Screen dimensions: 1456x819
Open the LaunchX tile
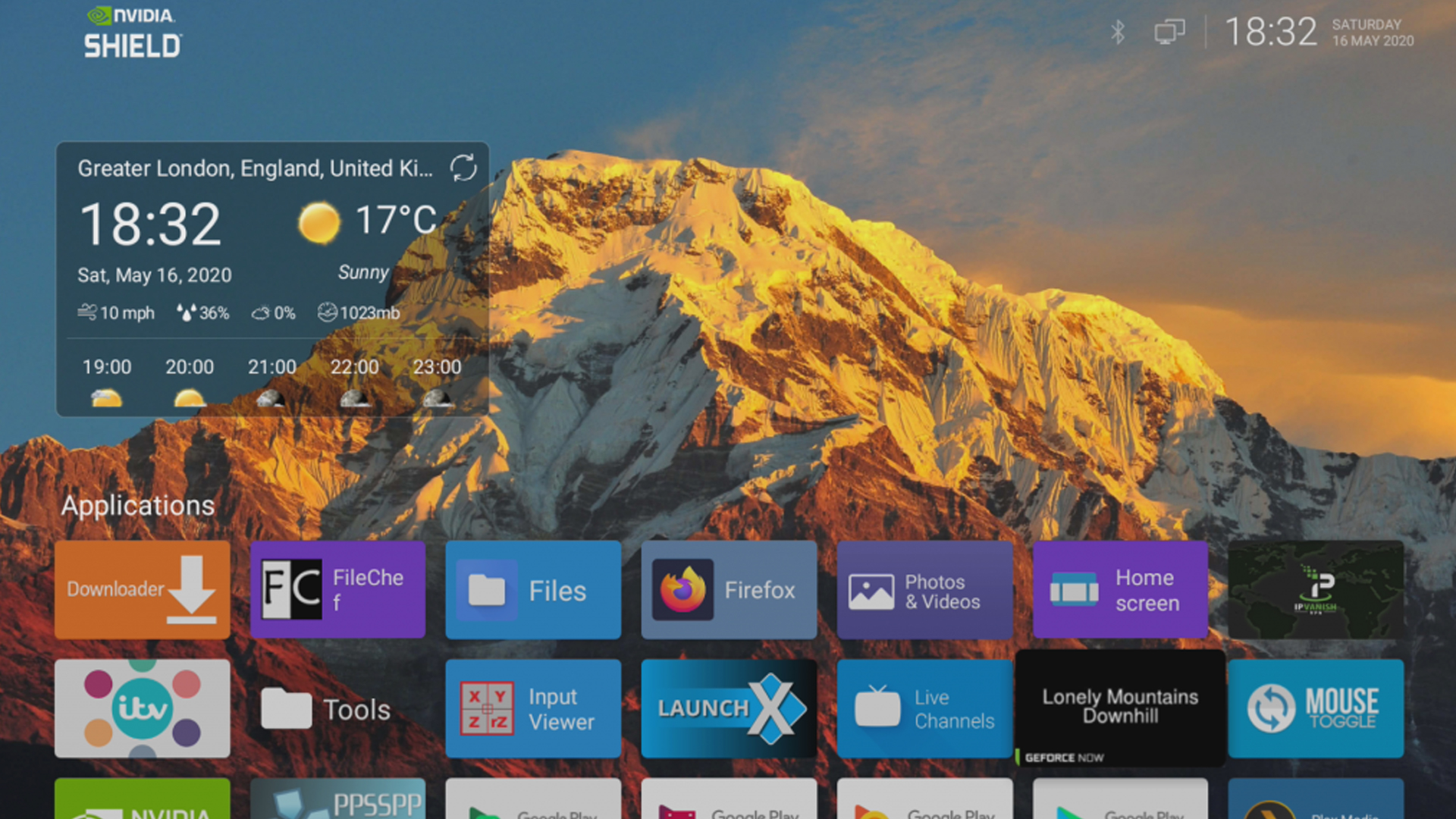click(x=729, y=708)
